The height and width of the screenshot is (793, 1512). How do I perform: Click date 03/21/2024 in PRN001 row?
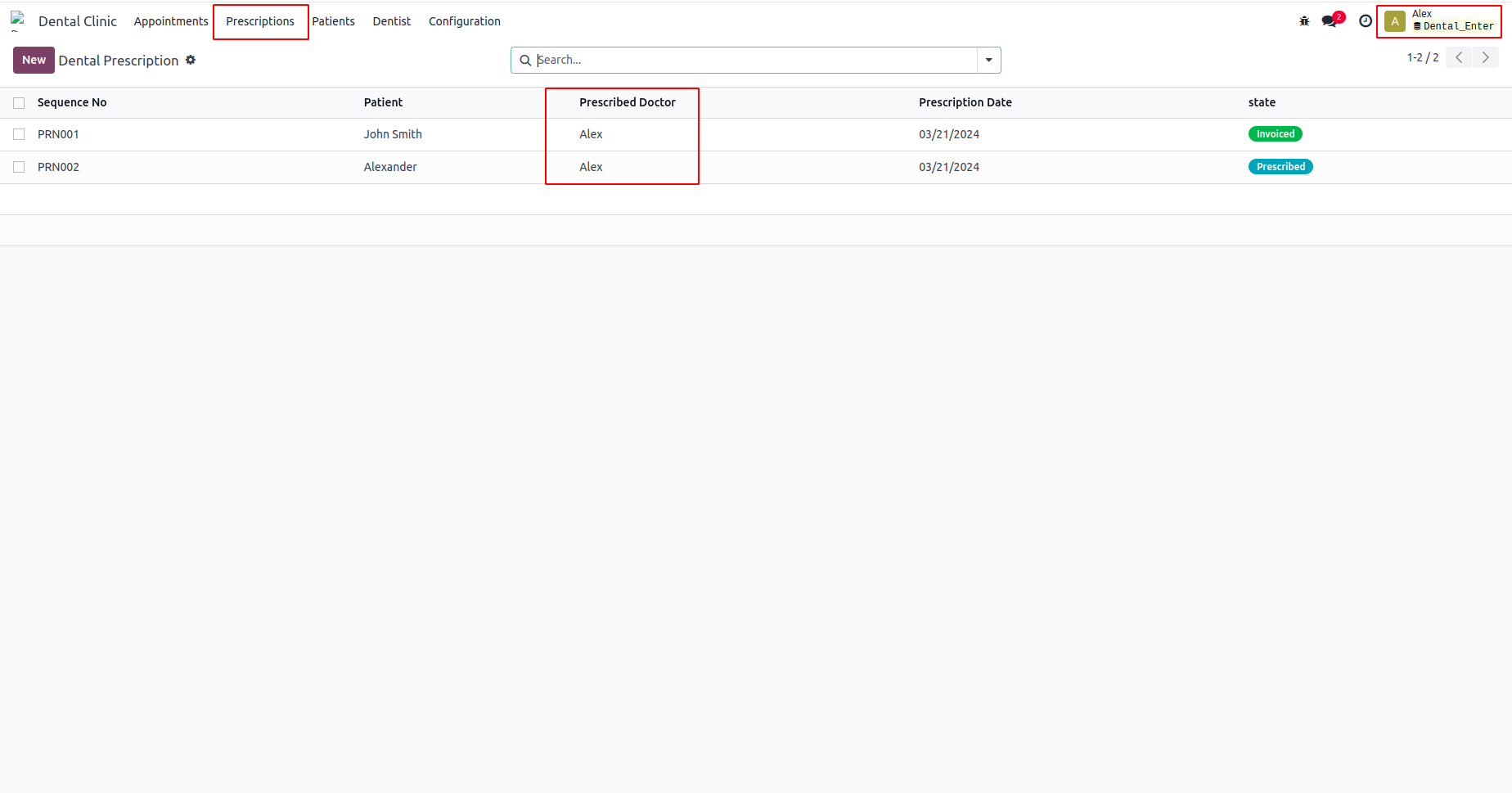[x=949, y=134]
